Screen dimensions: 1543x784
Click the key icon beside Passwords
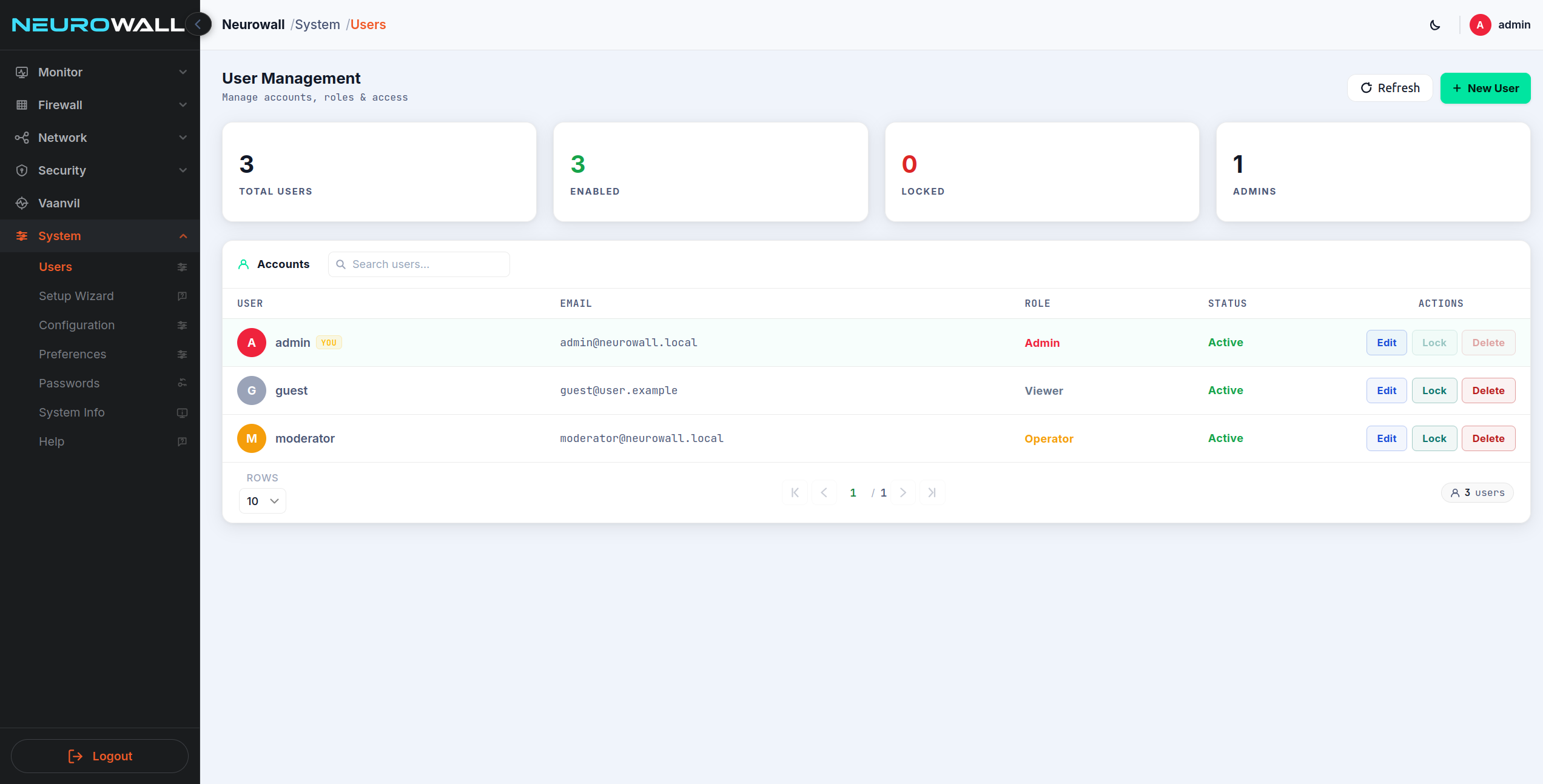click(182, 383)
